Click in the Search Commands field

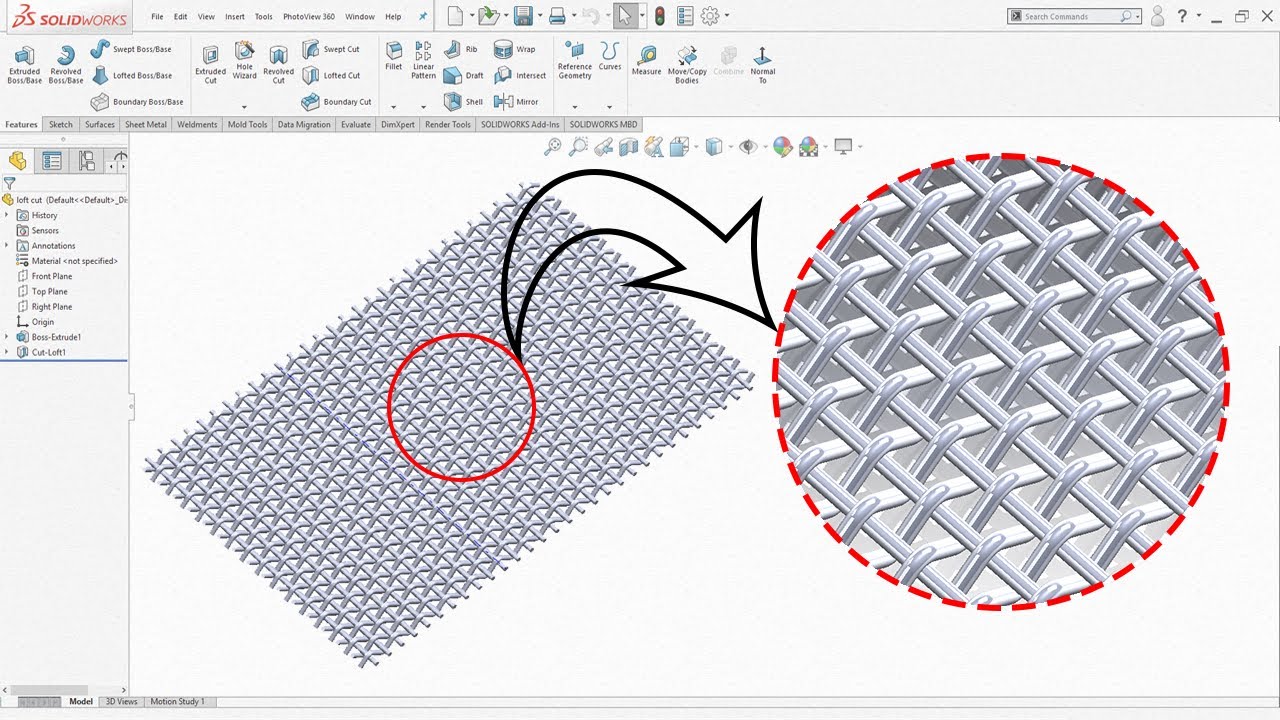(1076, 16)
